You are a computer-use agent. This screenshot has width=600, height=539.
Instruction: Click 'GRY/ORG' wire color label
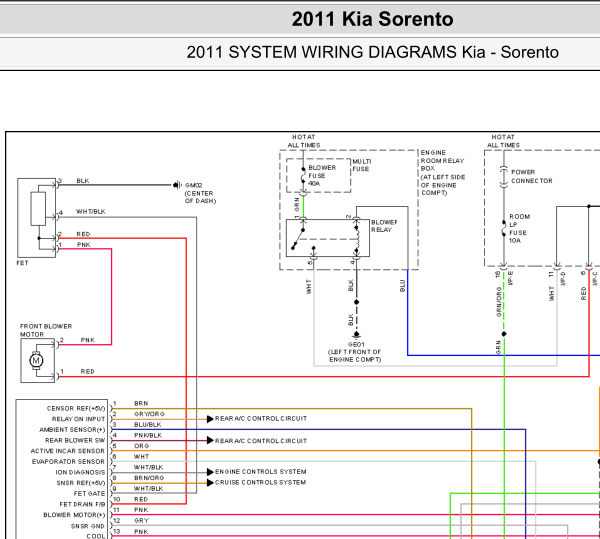(x=149, y=414)
